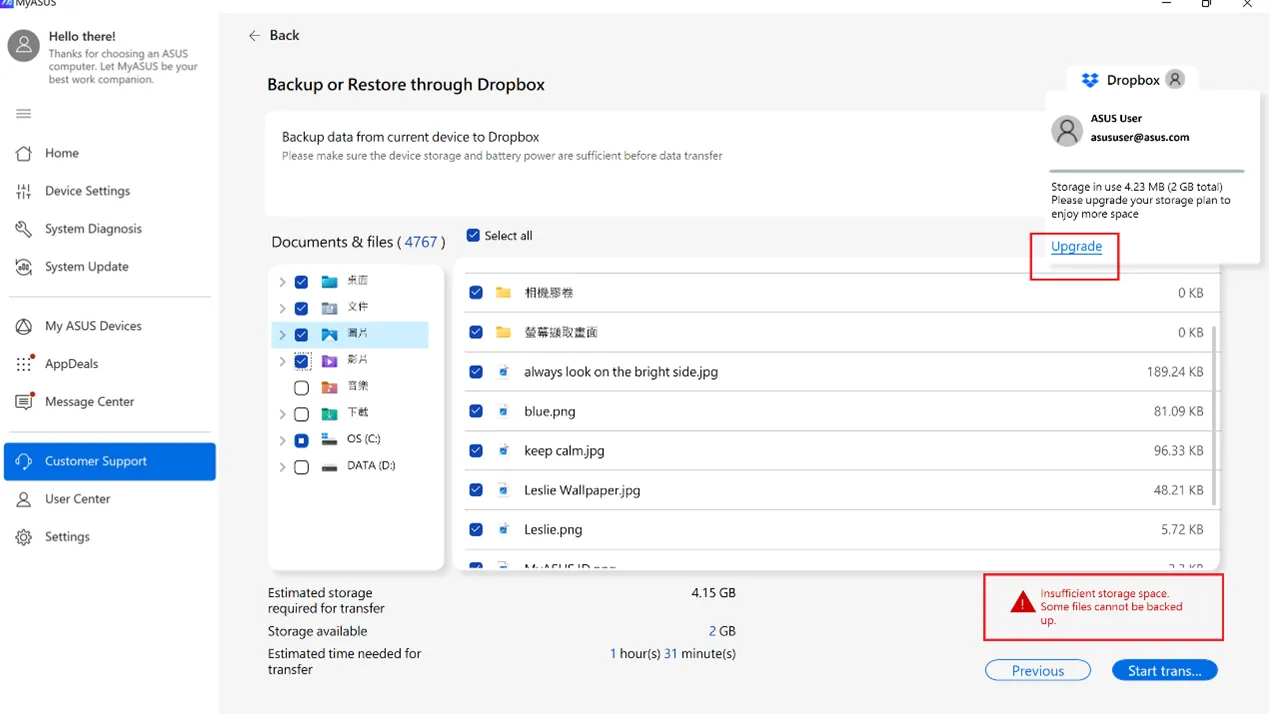Open System Update

(87, 266)
